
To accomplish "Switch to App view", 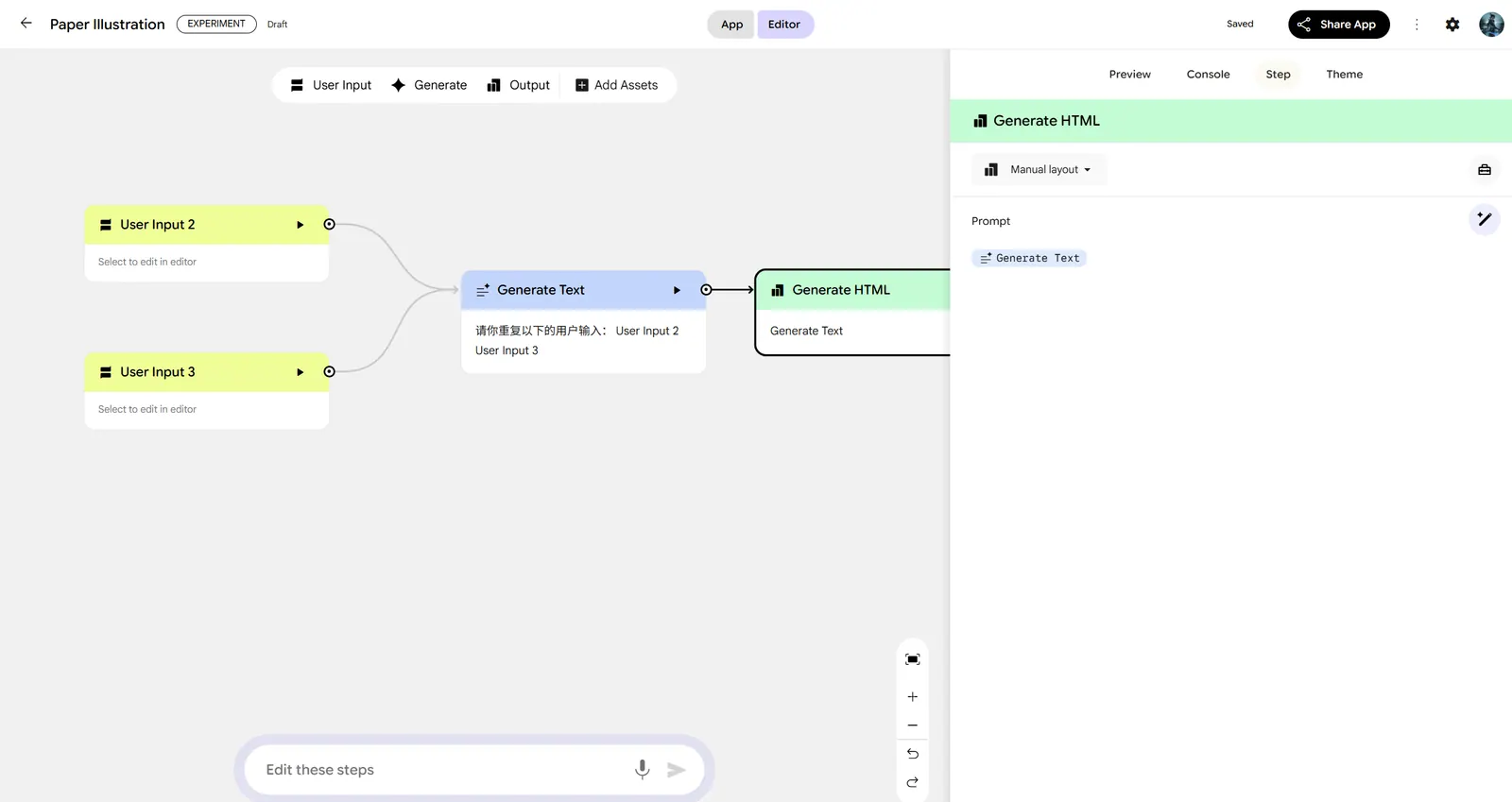I will pos(731,25).
